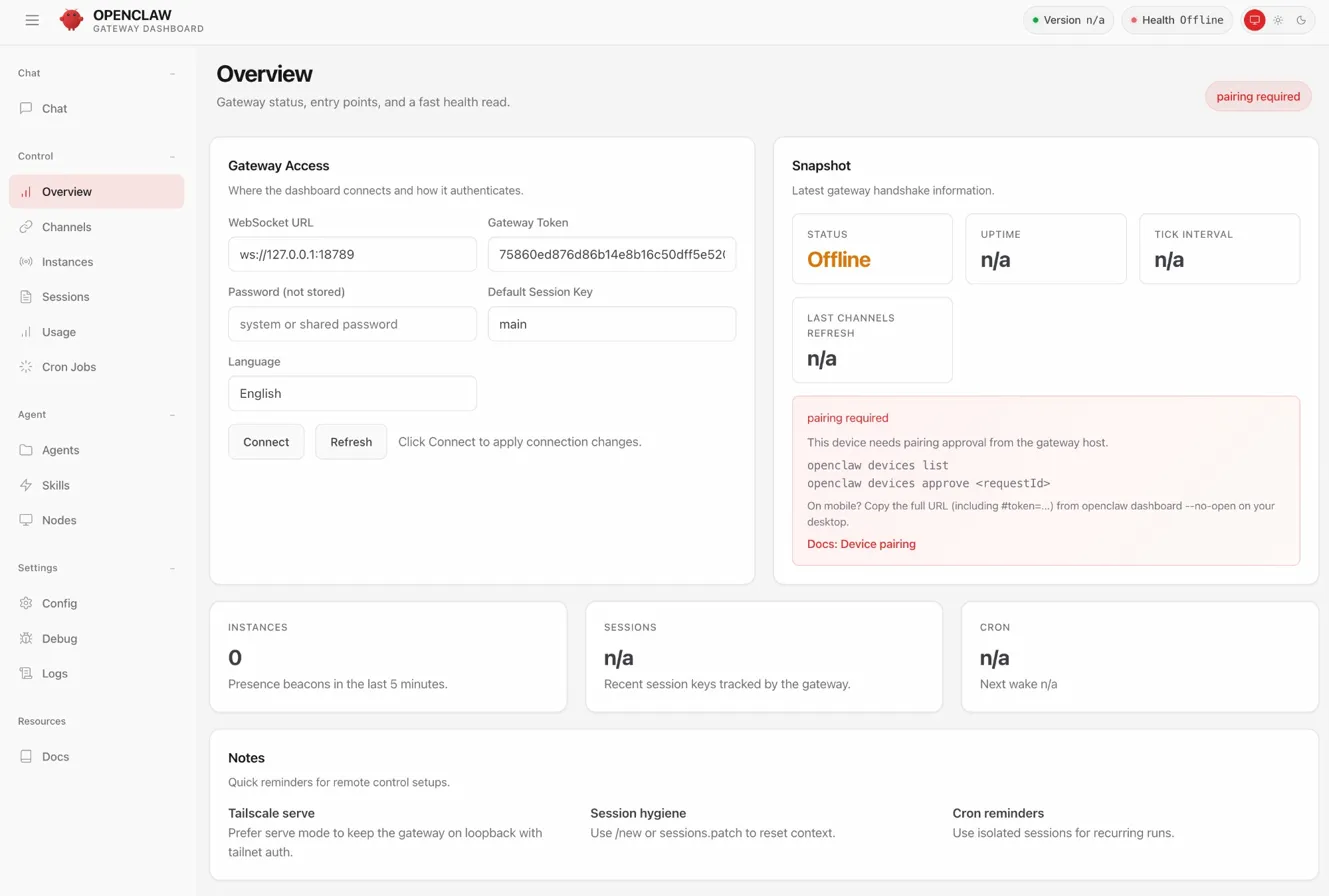Collapse the Settings sidebar section
This screenshot has height=896, width=1329.
172,568
